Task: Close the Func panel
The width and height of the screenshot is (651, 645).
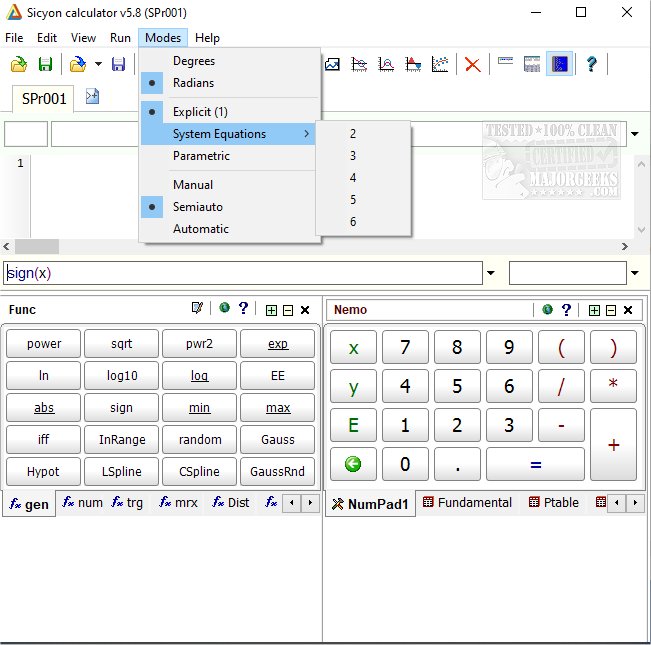Action: coord(305,310)
